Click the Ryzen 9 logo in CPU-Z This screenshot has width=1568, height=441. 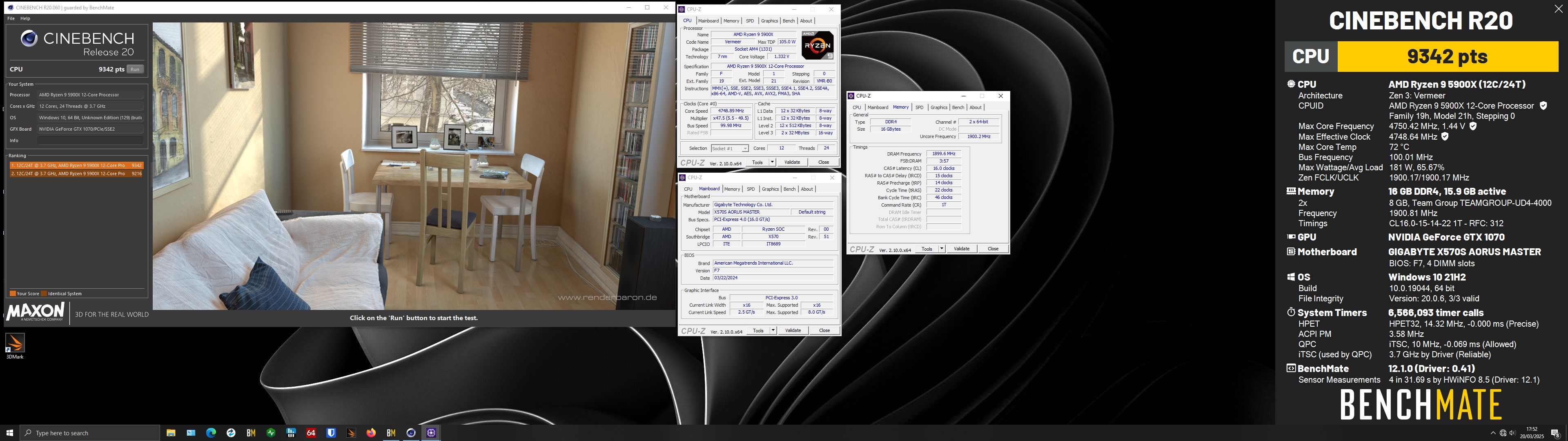[817, 45]
